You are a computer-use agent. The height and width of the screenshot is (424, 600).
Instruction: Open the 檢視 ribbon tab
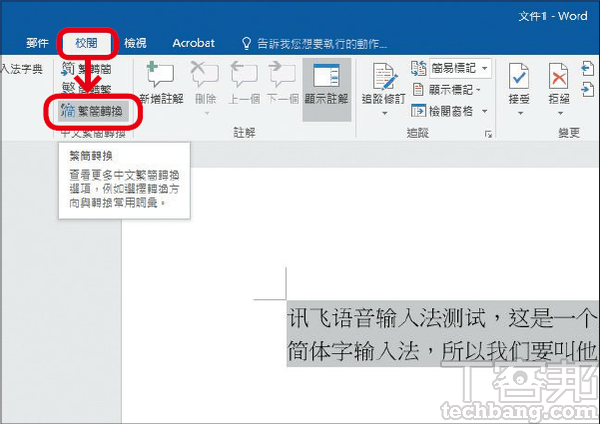(x=135, y=43)
